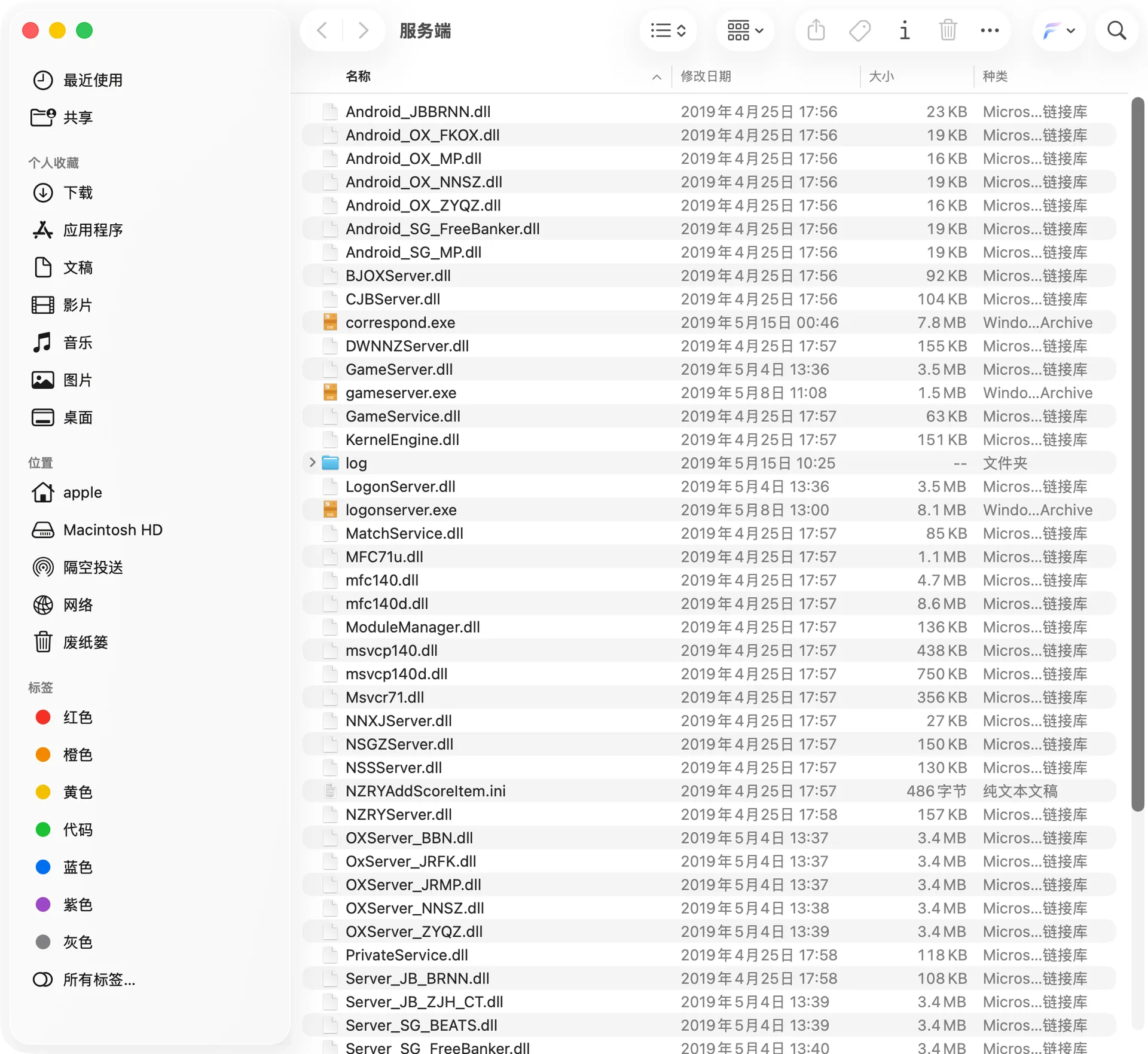Screen dimensions: 1148x1054
Task: Sort by the 名称 column header
Action: (358, 77)
